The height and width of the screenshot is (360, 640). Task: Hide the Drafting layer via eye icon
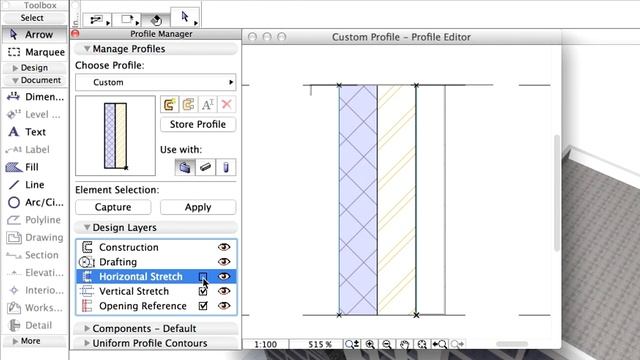(x=224, y=262)
